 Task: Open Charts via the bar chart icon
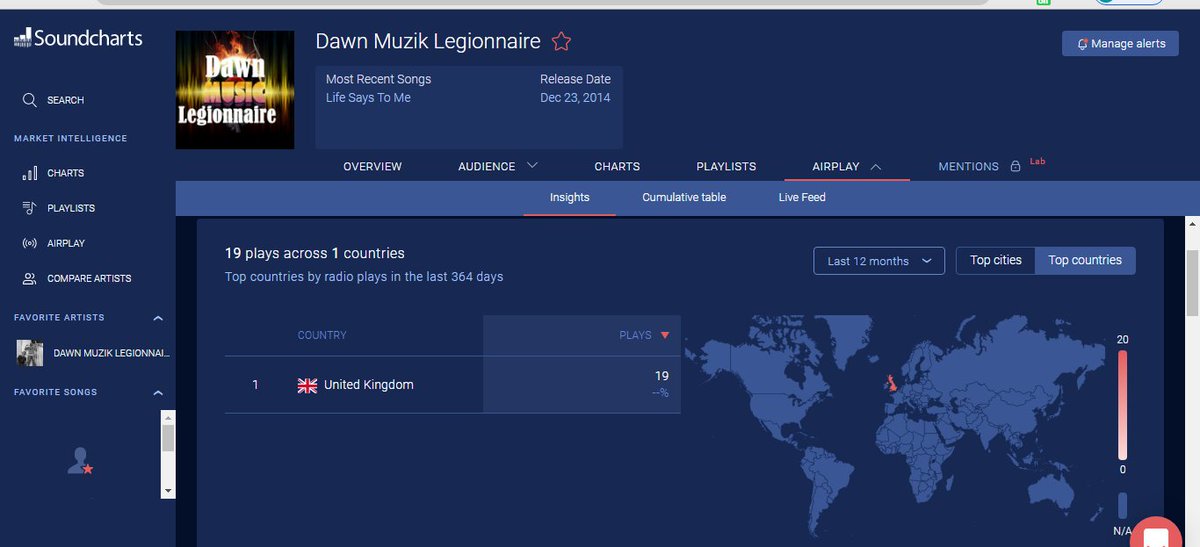point(29,173)
